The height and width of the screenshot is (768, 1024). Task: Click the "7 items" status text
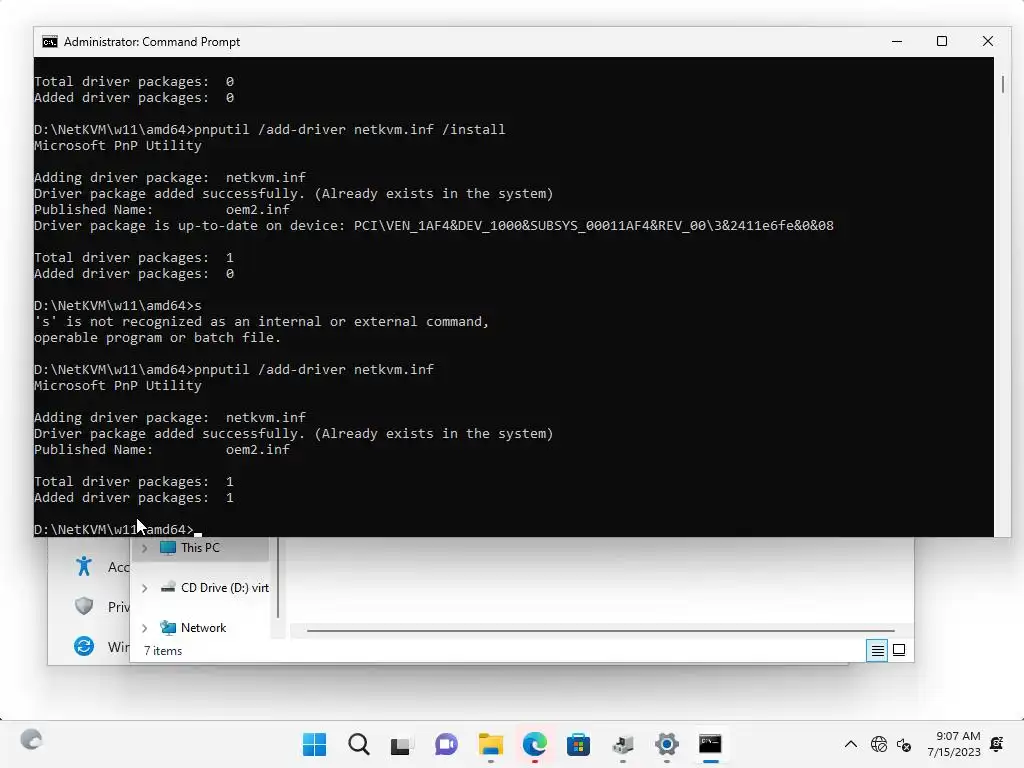click(163, 650)
